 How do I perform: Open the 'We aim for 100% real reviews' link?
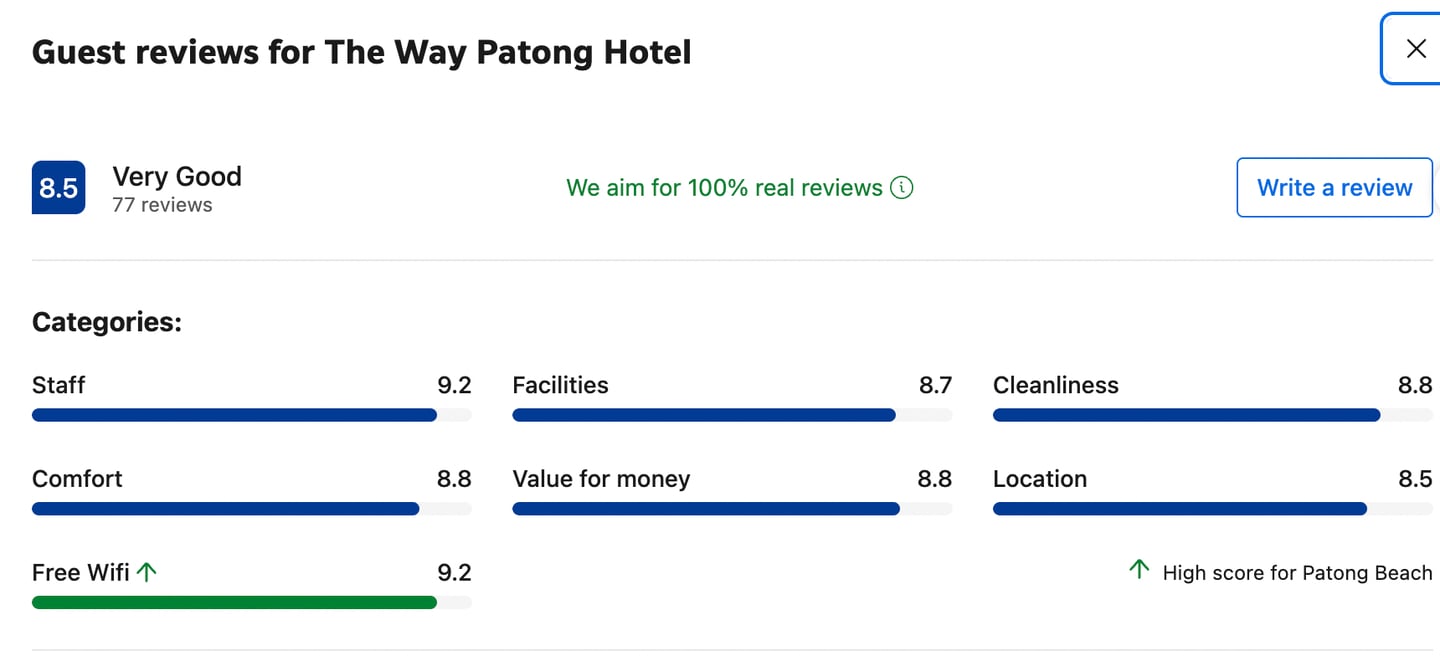coord(724,188)
